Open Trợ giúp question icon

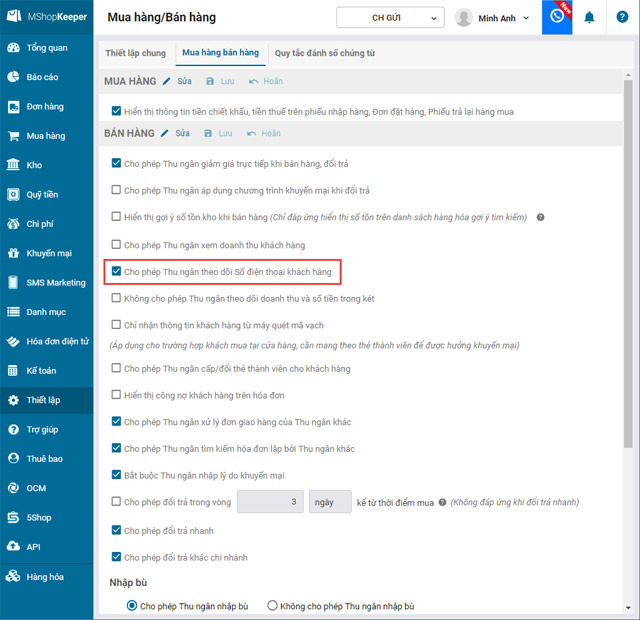[13, 429]
